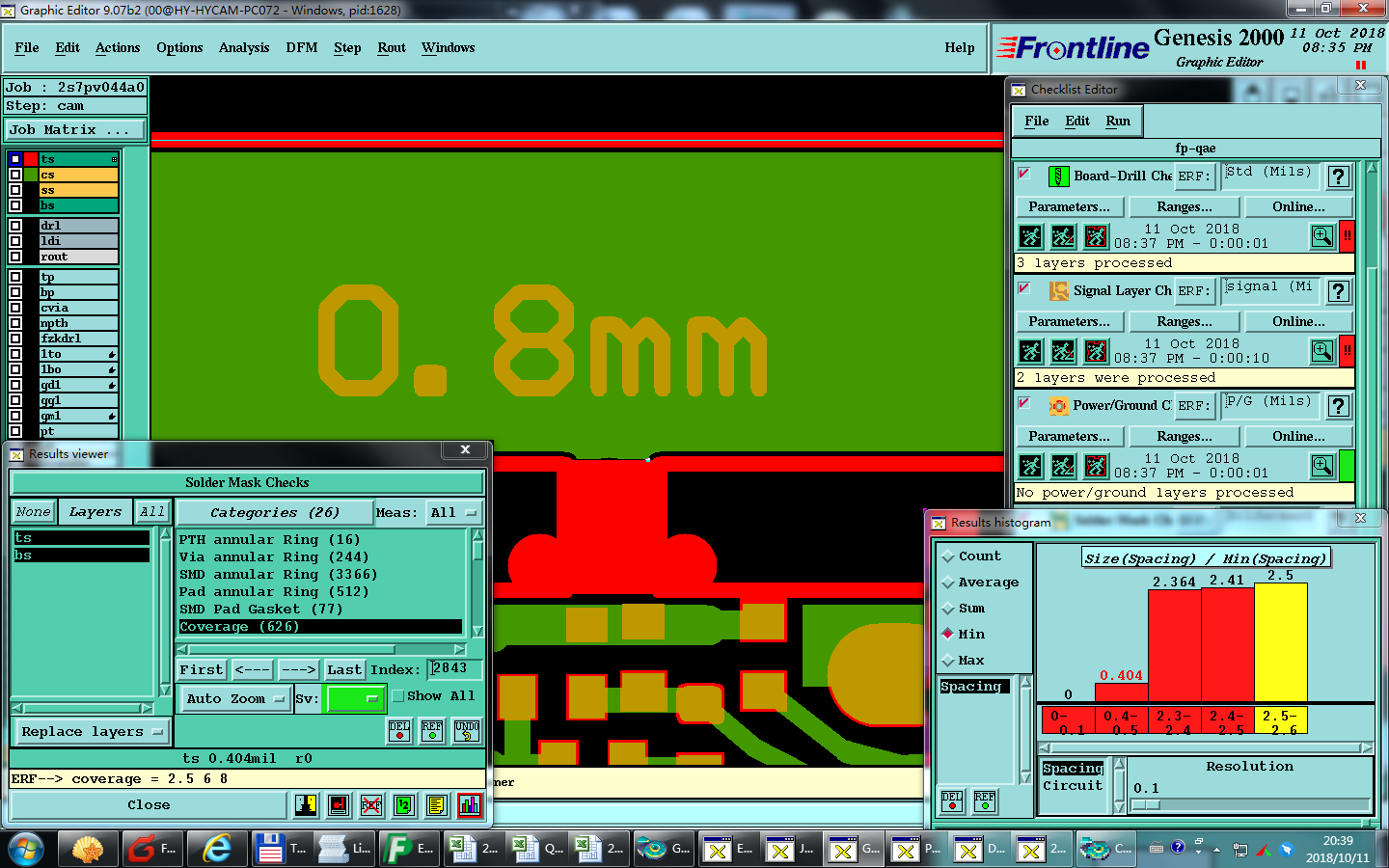Click crossed-out REF icon in Results viewer
The height and width of the screenshot is (868, 1389).
click(x=371, y=804)
